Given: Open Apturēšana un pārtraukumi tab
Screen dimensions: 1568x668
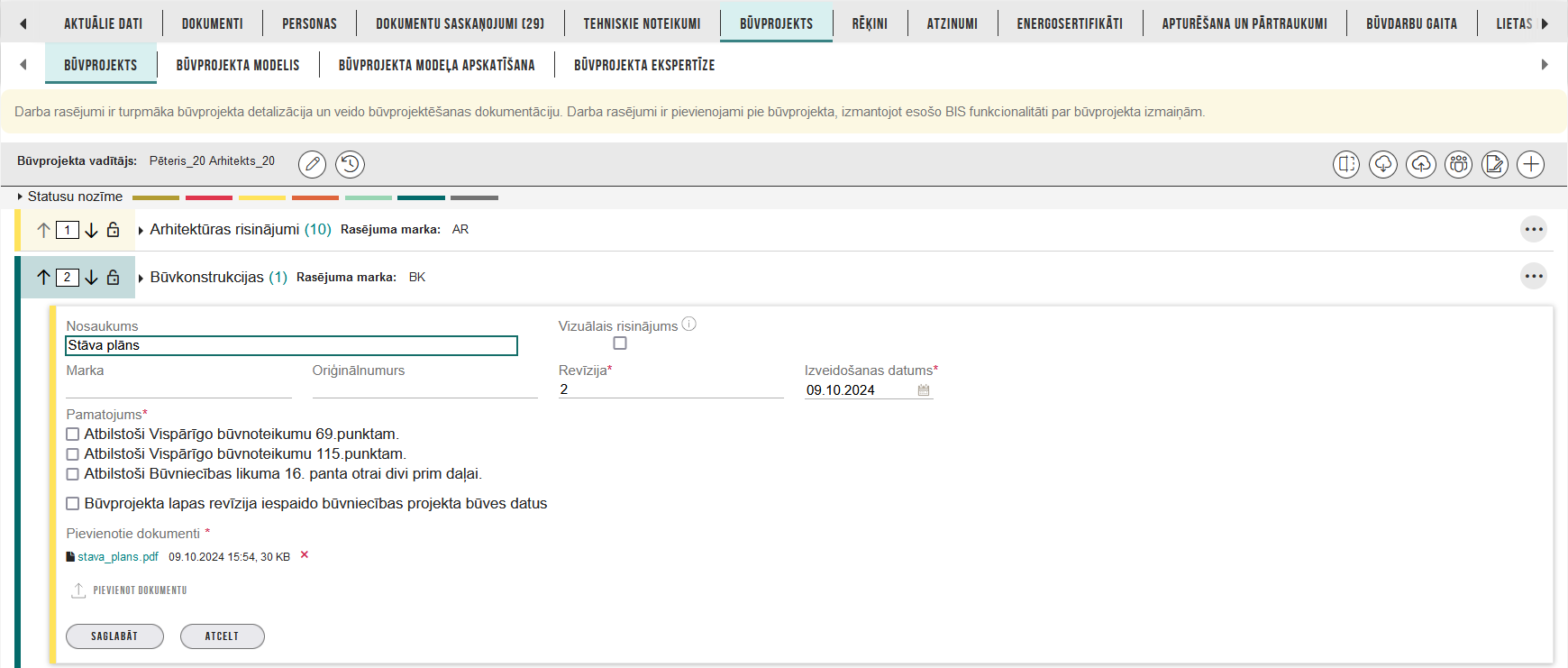Looking at the screenshot, I should (1244, 23).
